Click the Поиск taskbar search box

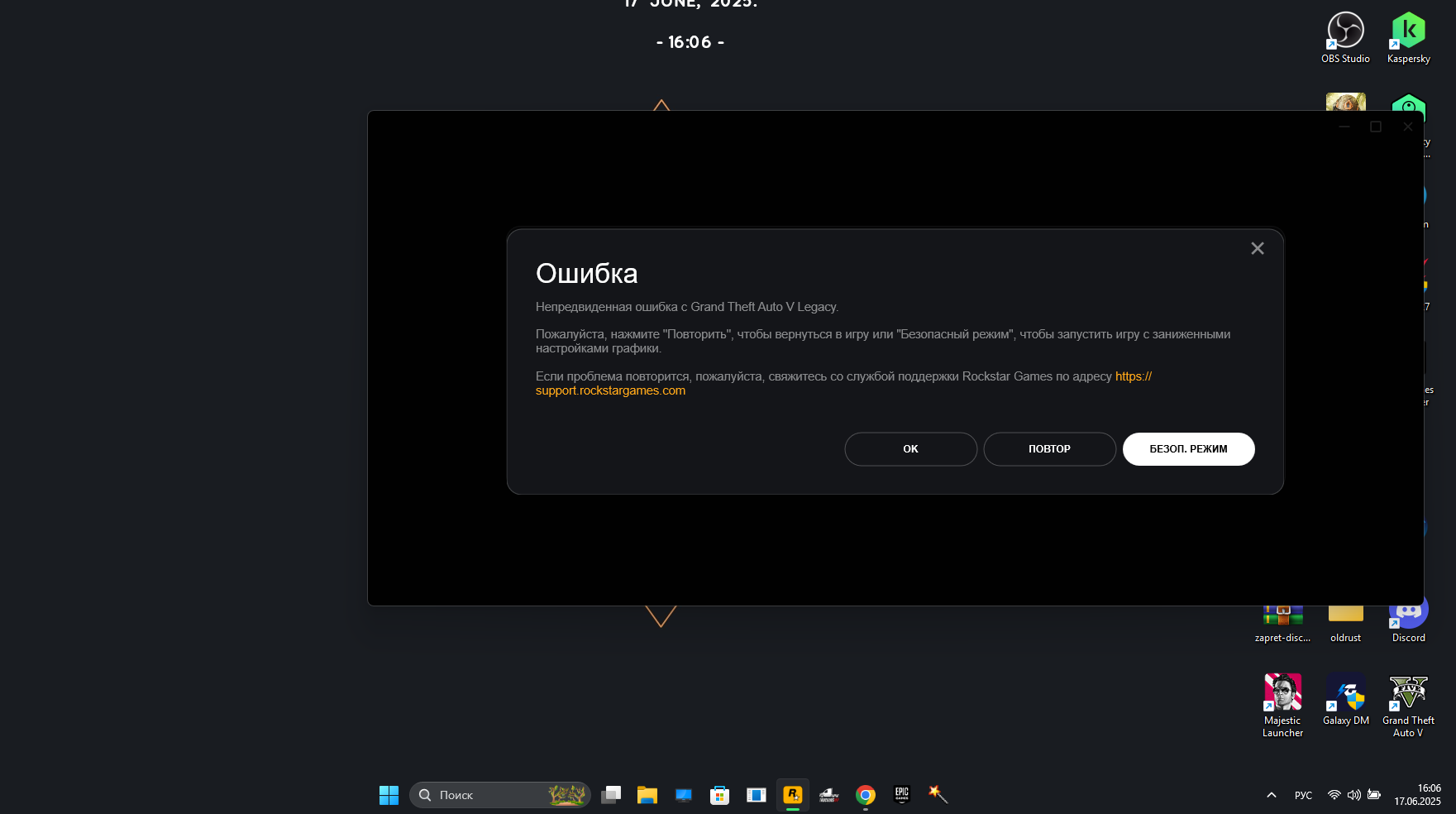(x=499, y=795)
